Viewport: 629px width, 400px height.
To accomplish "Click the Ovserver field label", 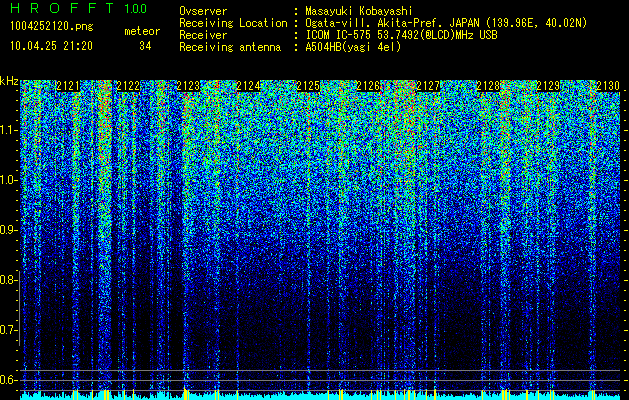I will (x=203, y=11).
